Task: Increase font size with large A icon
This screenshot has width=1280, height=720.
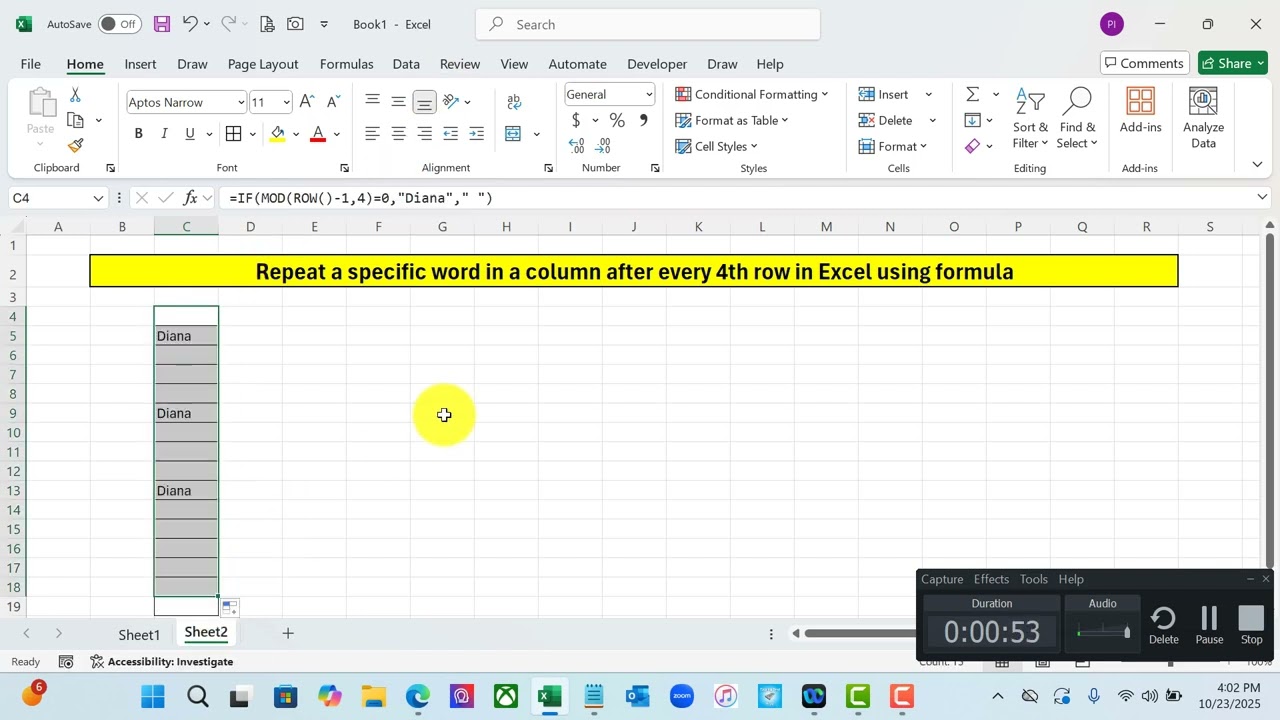Action: (308, 102)
